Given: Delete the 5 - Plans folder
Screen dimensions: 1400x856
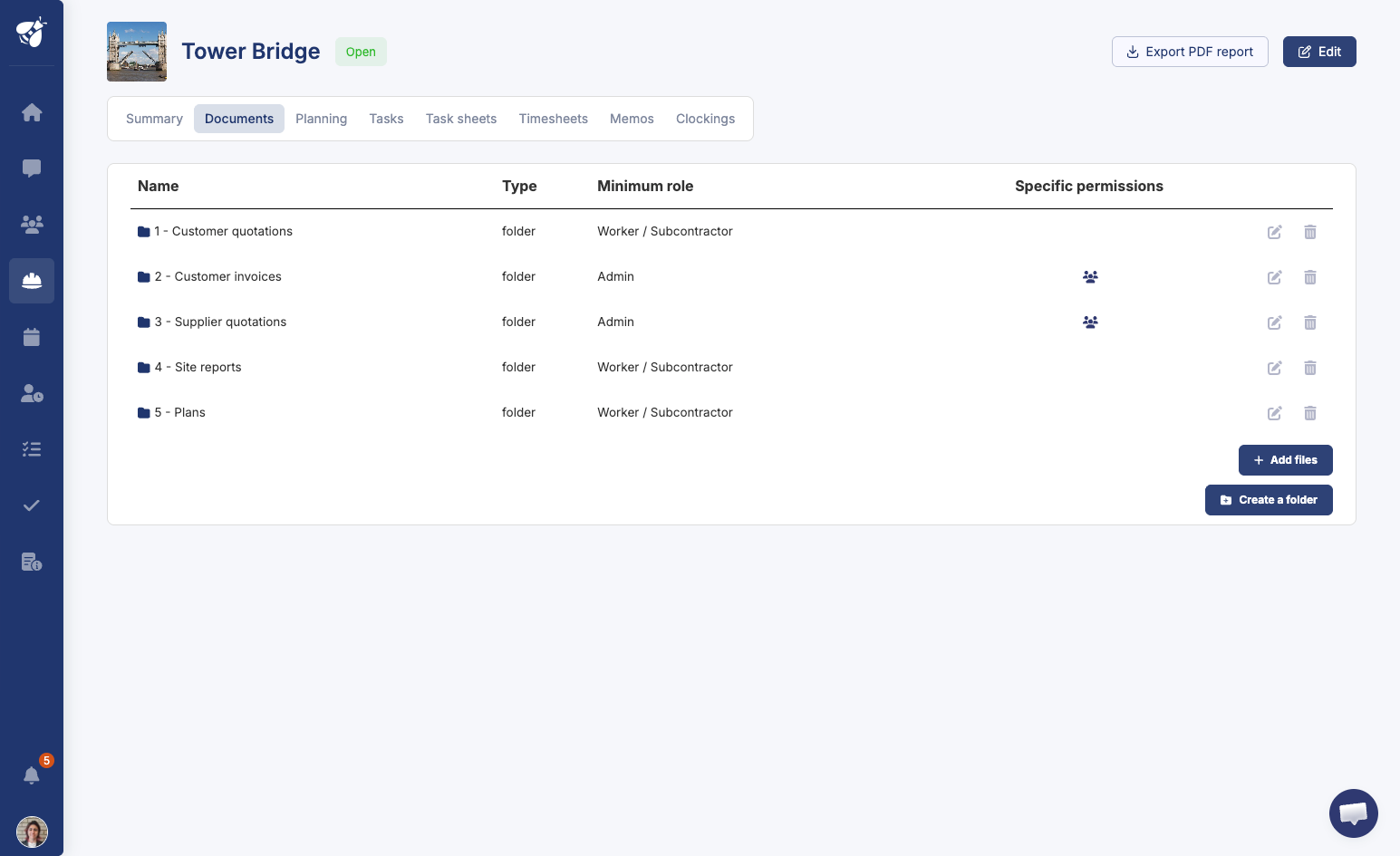Looking at the screenshot, I should click(x=1310, y=413).
